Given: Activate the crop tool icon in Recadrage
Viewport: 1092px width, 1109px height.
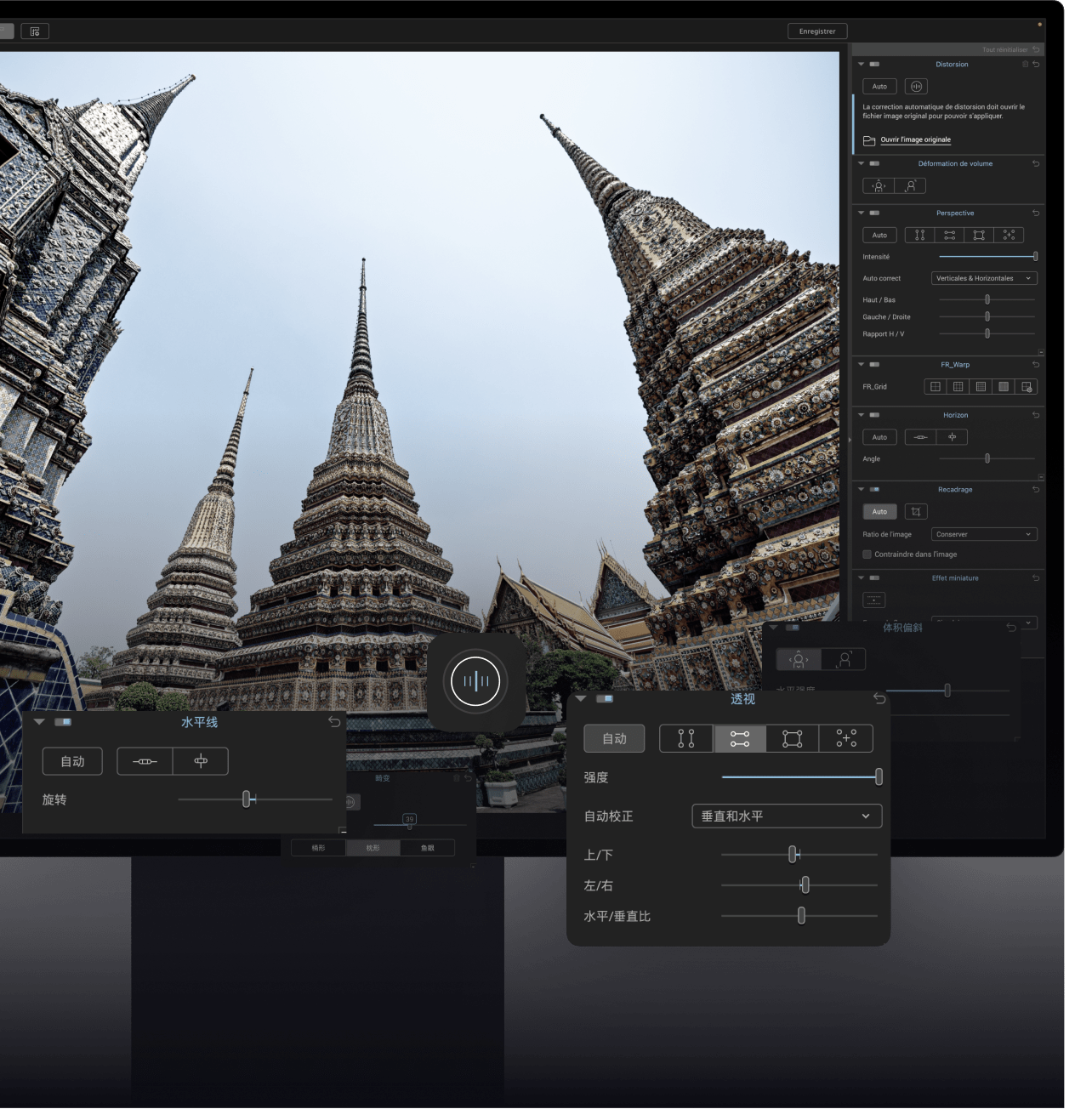Looking at the screenshot, I should click(916, 512).
